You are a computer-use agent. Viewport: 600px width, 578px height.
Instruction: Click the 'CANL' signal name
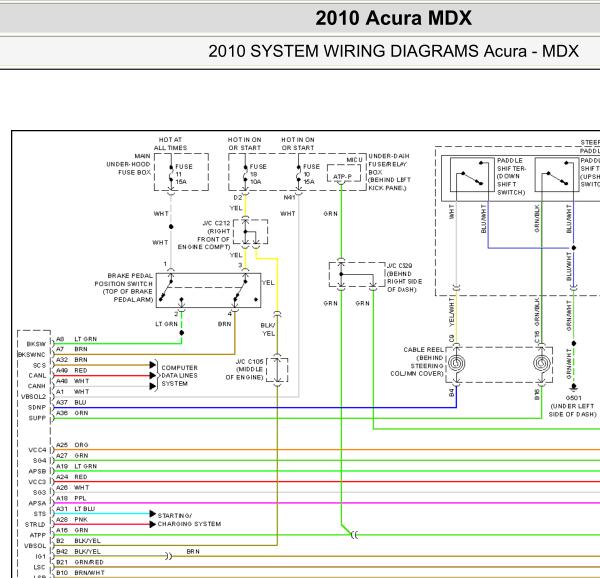[37, 376]
